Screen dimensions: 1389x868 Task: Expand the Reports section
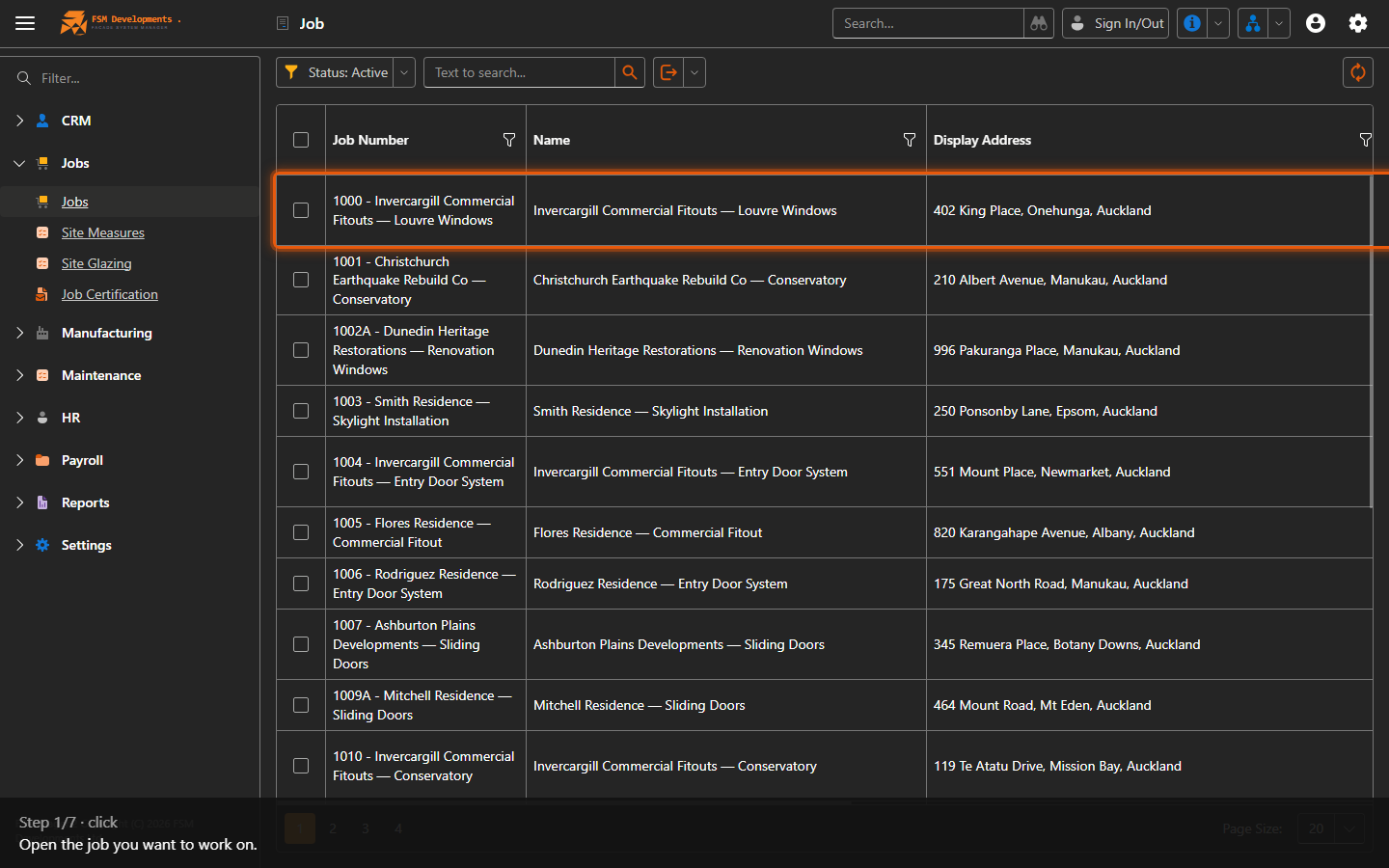pyautogui.click(x=19, y=502)
